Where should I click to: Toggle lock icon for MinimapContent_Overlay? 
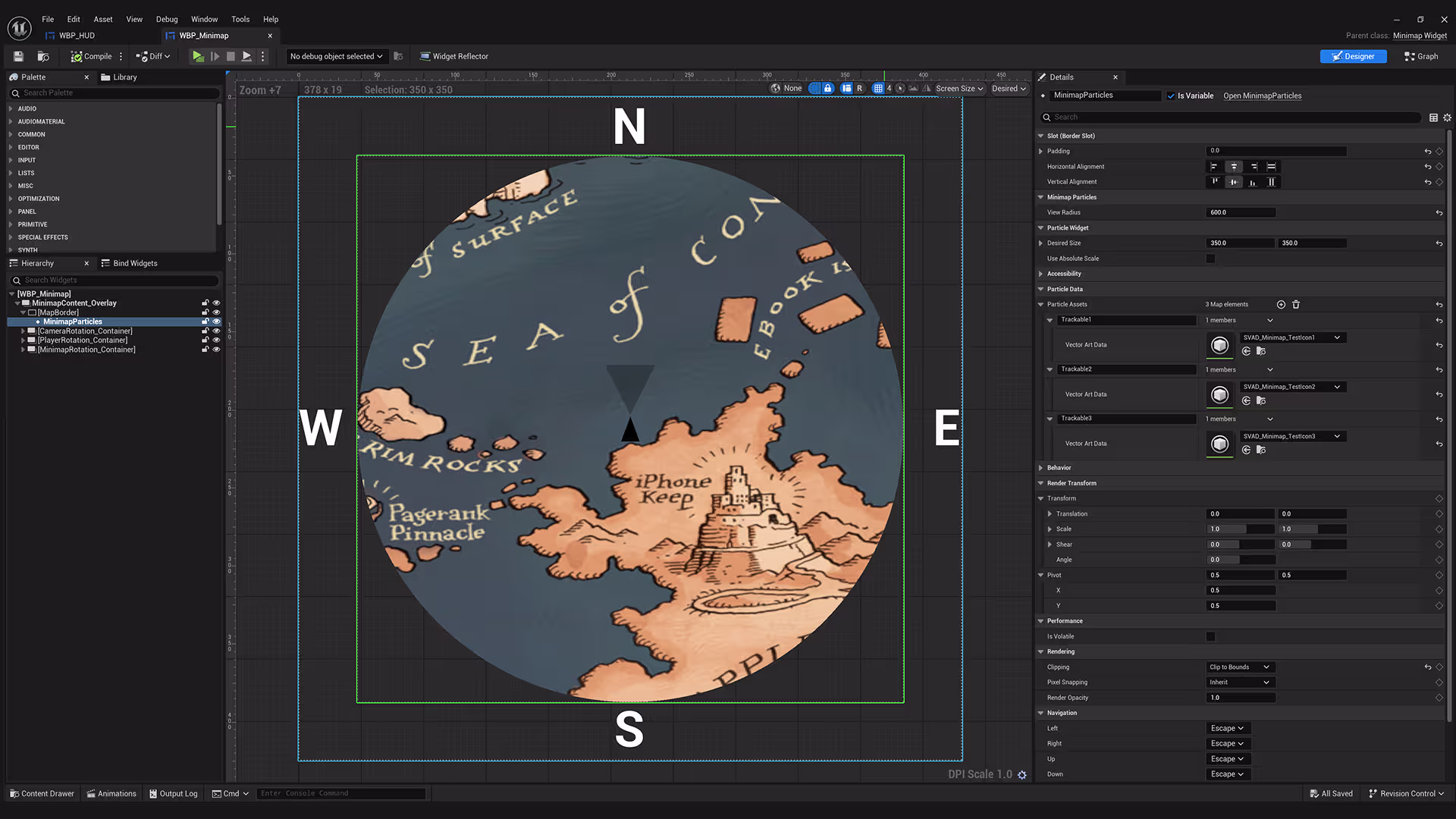pos(205,303)
